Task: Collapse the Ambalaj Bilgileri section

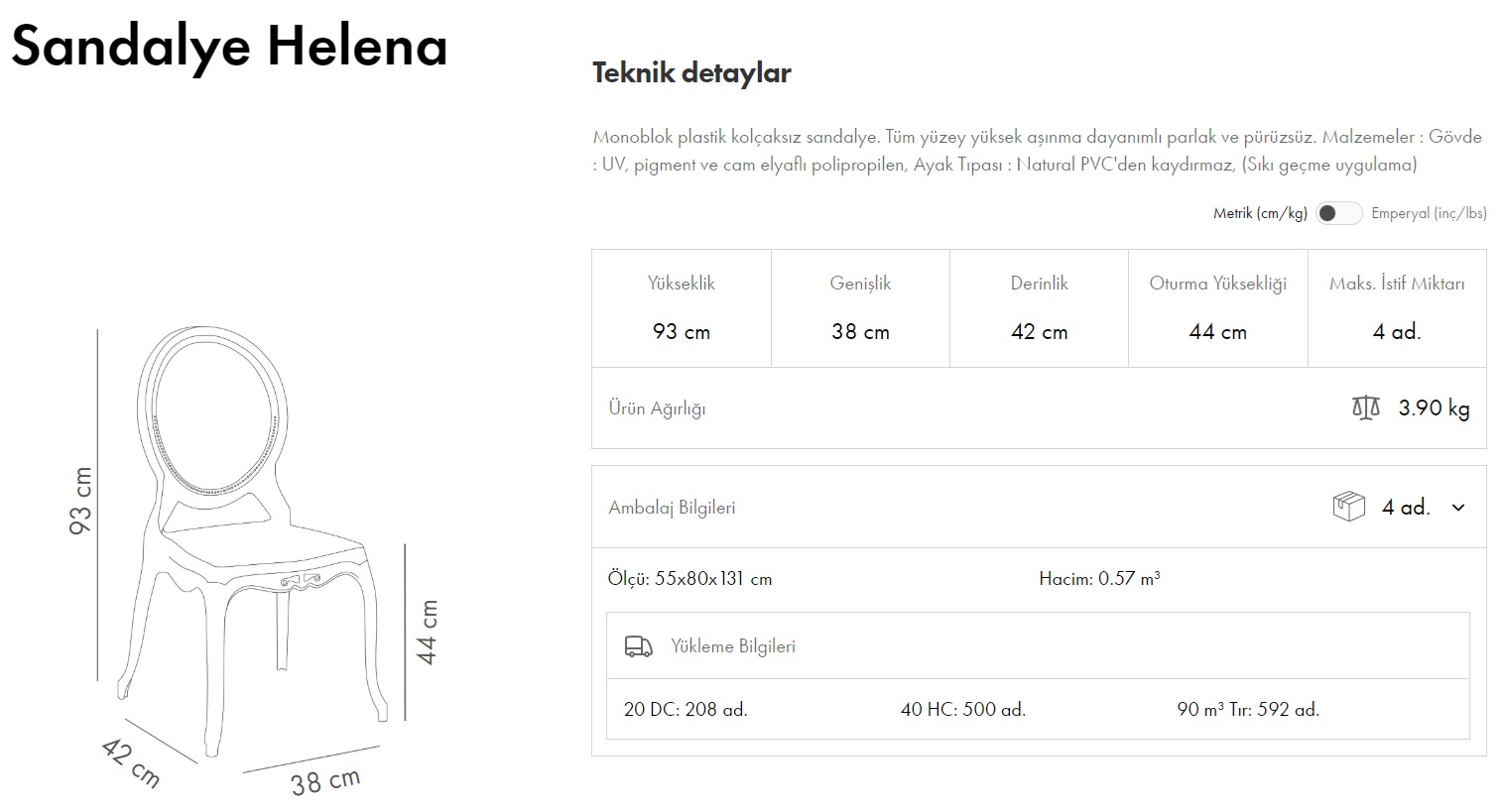Action: point(1458,507)
